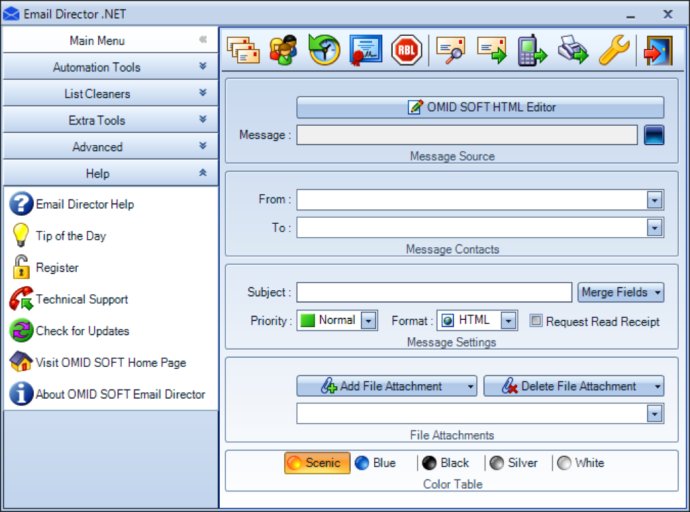This screenshot has width=690, height=512.
Task: Open the From dropdown arrow
Action: point(655,200)
